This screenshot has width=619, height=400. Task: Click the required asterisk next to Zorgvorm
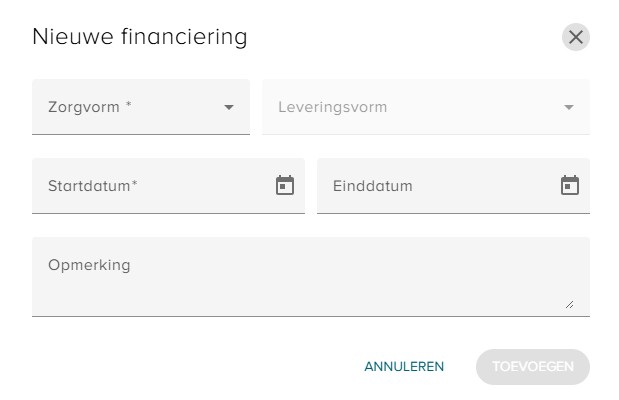point(128,104)
